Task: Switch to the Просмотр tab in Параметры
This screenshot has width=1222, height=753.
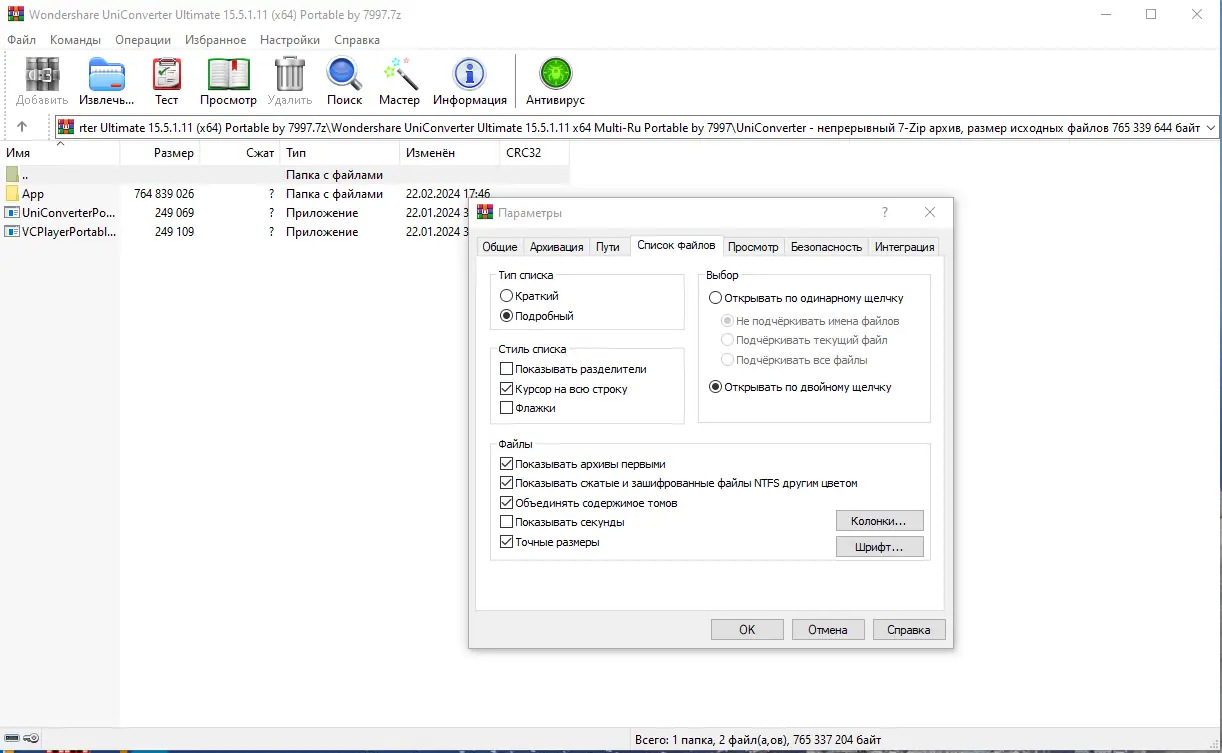Action: [753, 247]
